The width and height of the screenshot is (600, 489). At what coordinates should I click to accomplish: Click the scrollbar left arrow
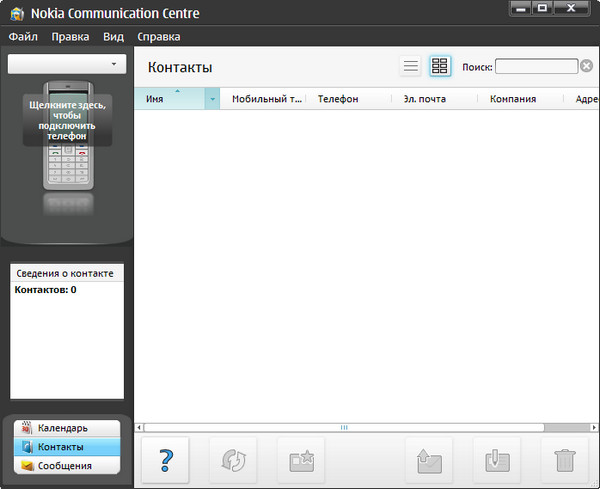(139, 427)
